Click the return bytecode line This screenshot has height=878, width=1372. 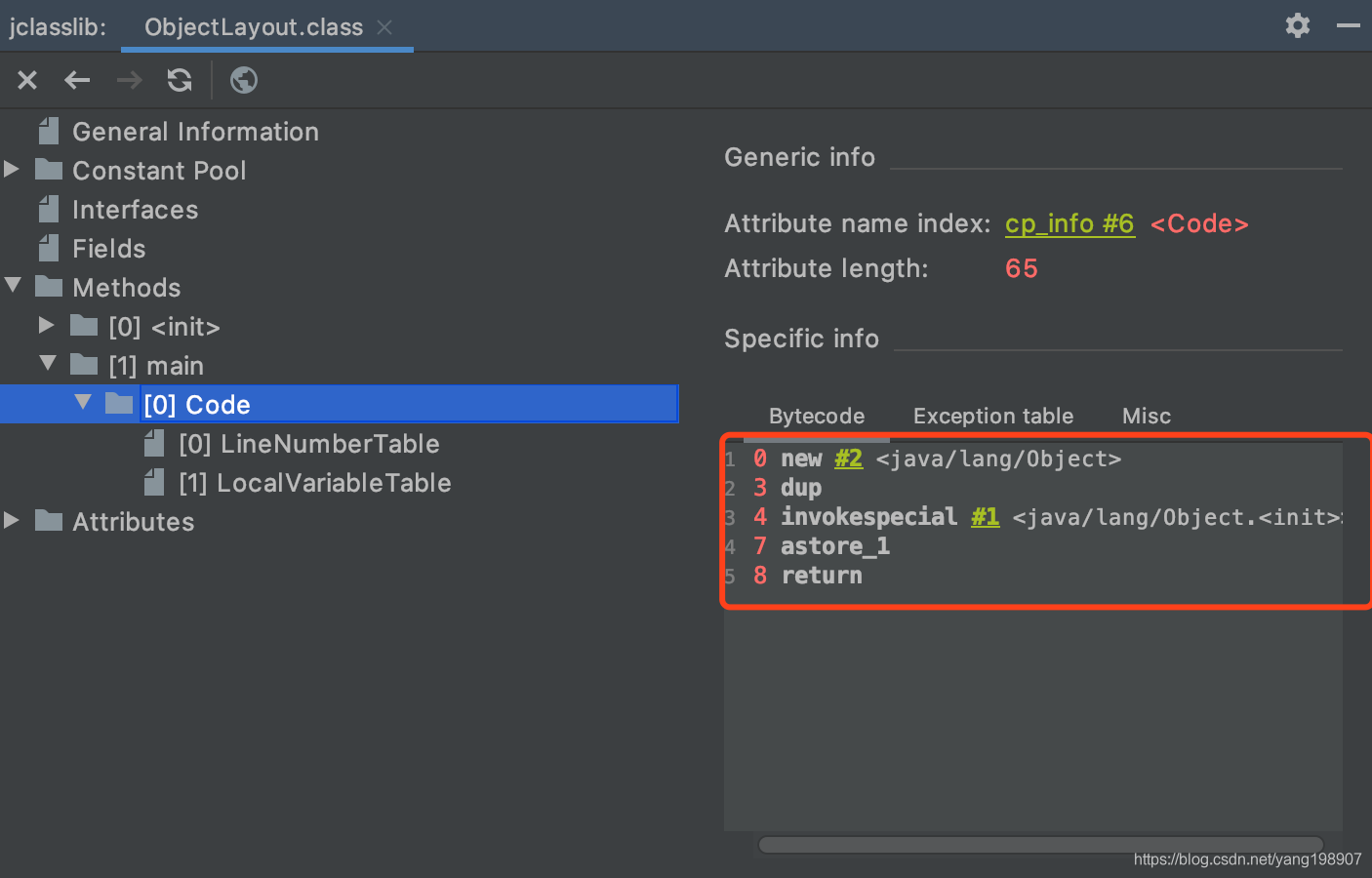(x=822, y=576)
